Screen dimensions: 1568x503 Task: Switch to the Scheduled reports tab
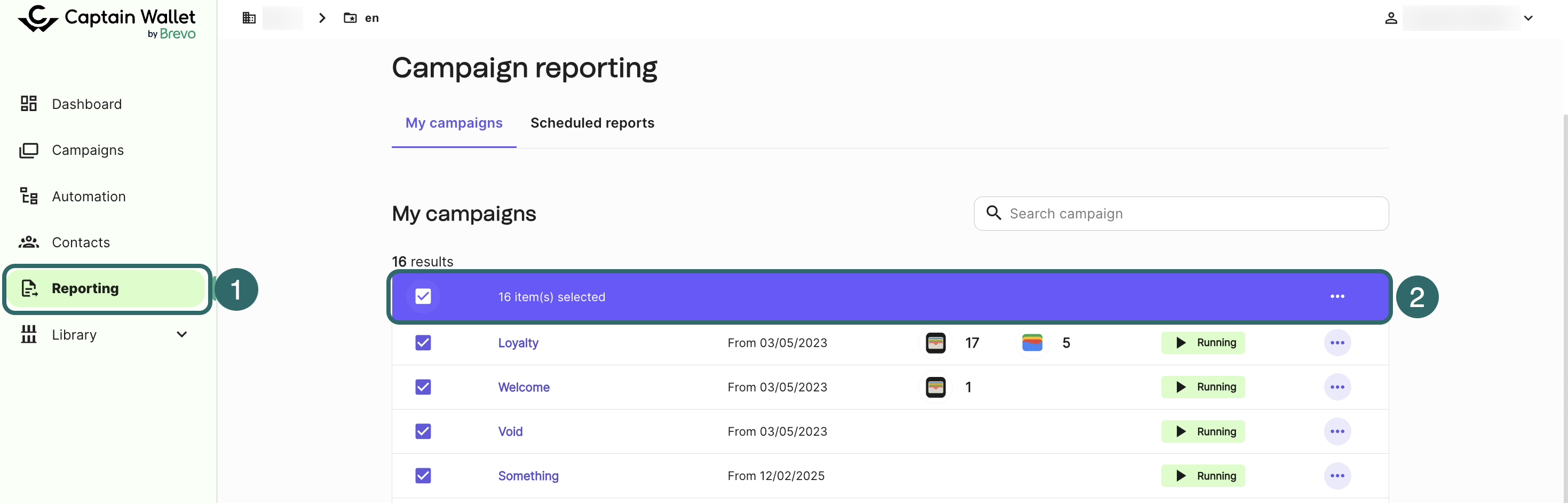tap(592, 122)
